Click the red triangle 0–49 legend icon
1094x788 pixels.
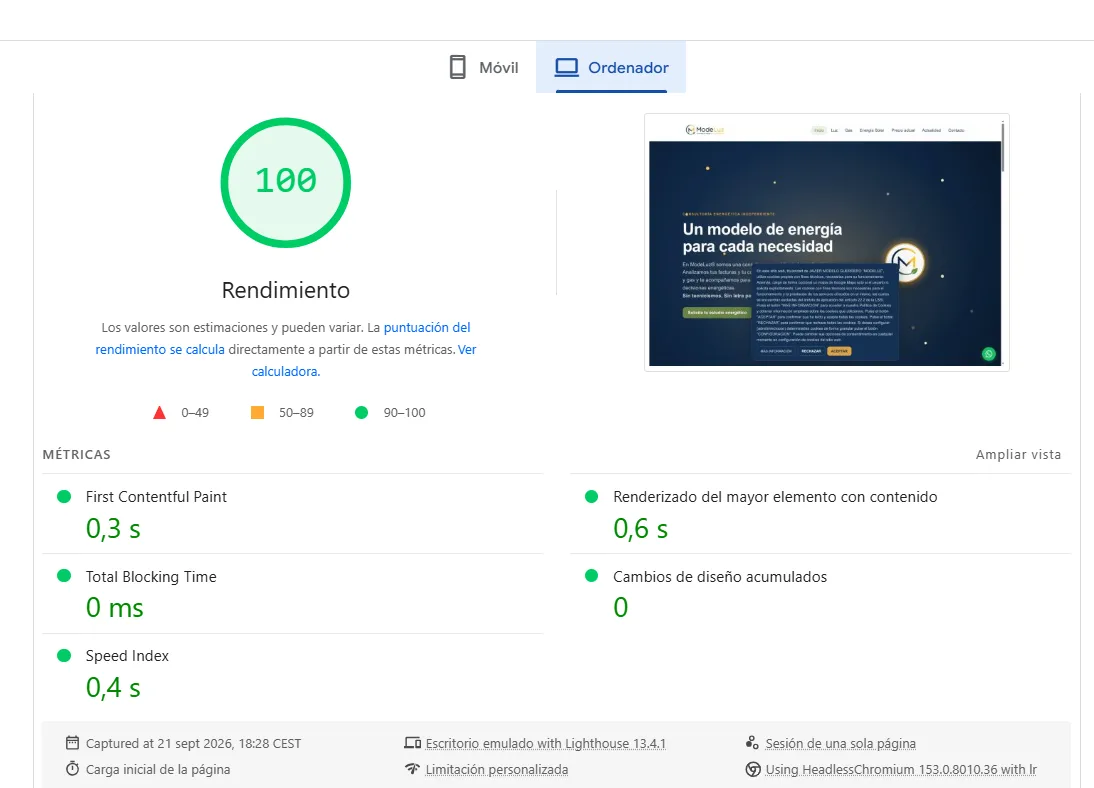pos(160,412)
